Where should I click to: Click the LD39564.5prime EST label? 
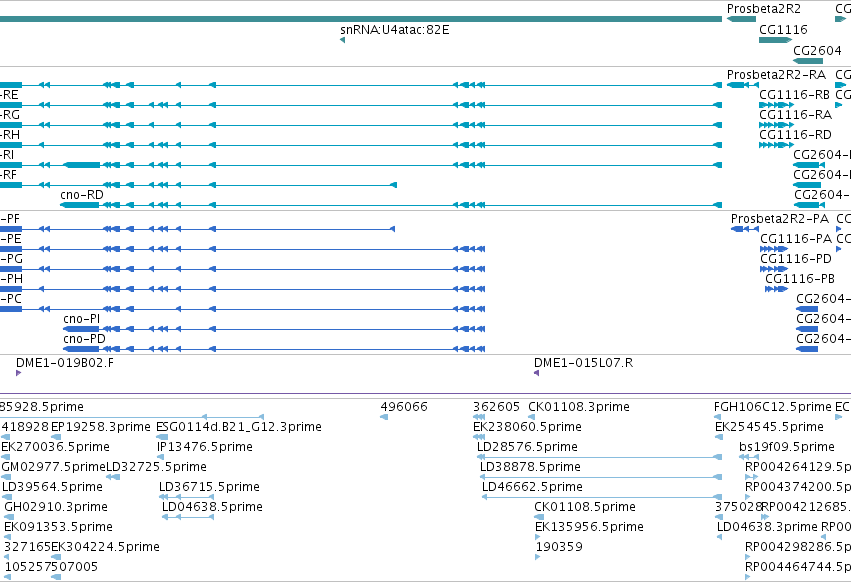coord(52,487)
